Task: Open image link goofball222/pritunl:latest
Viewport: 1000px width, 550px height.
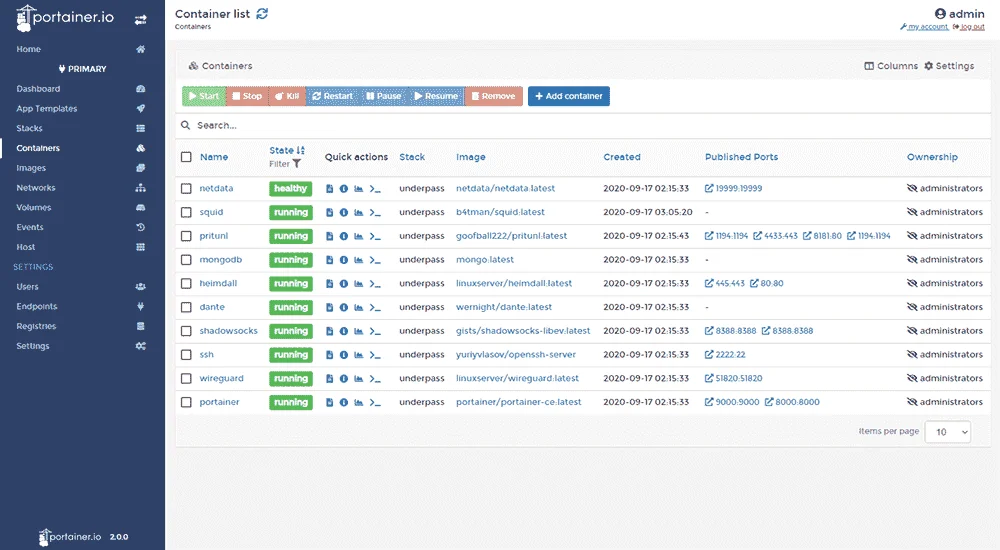Action: coord(511,236)
